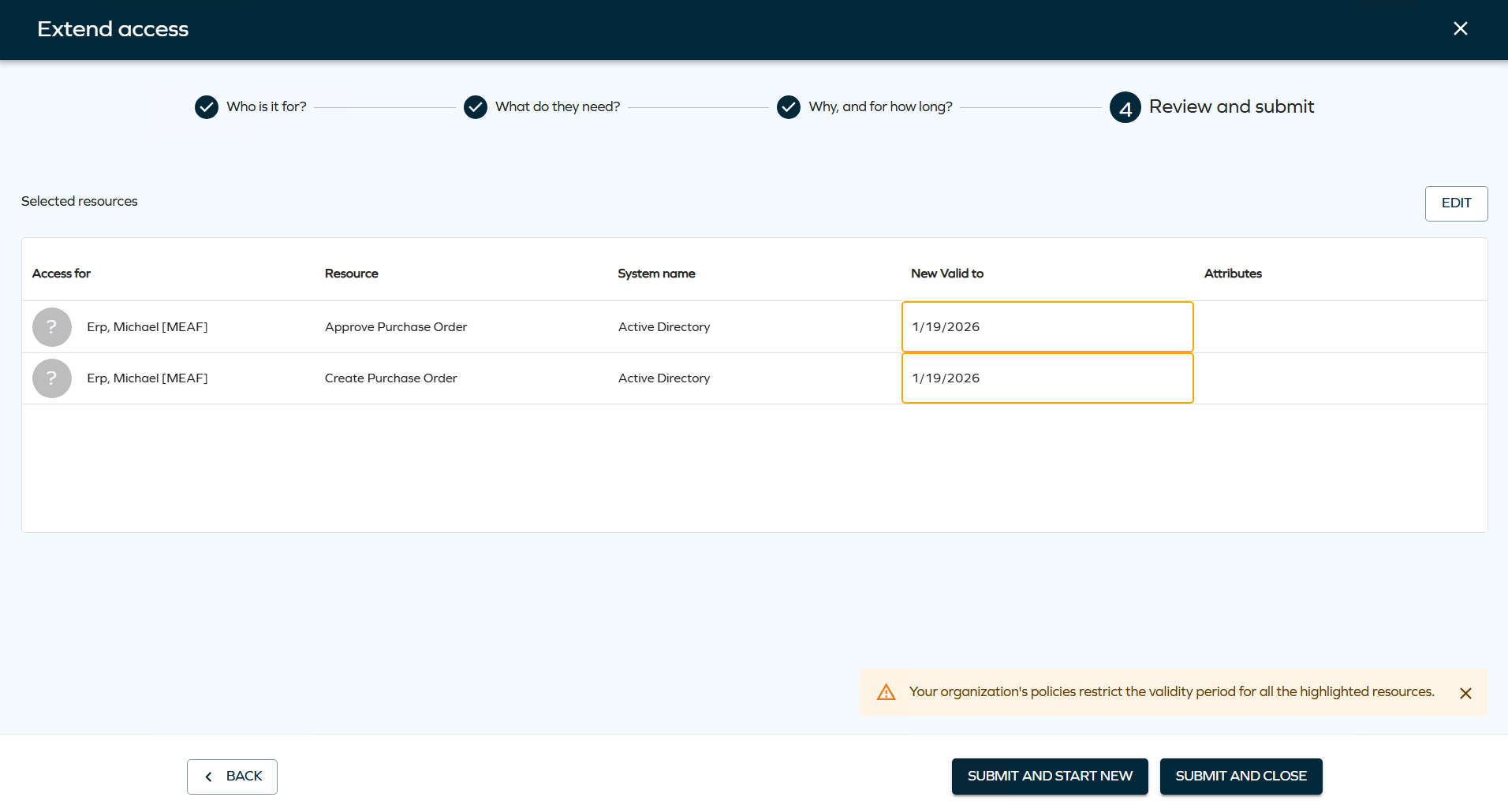The image size is (1508, 812).
Task: Select the New Valid to date for Approve Purchase Order
Action: (x=1047, y=326)
